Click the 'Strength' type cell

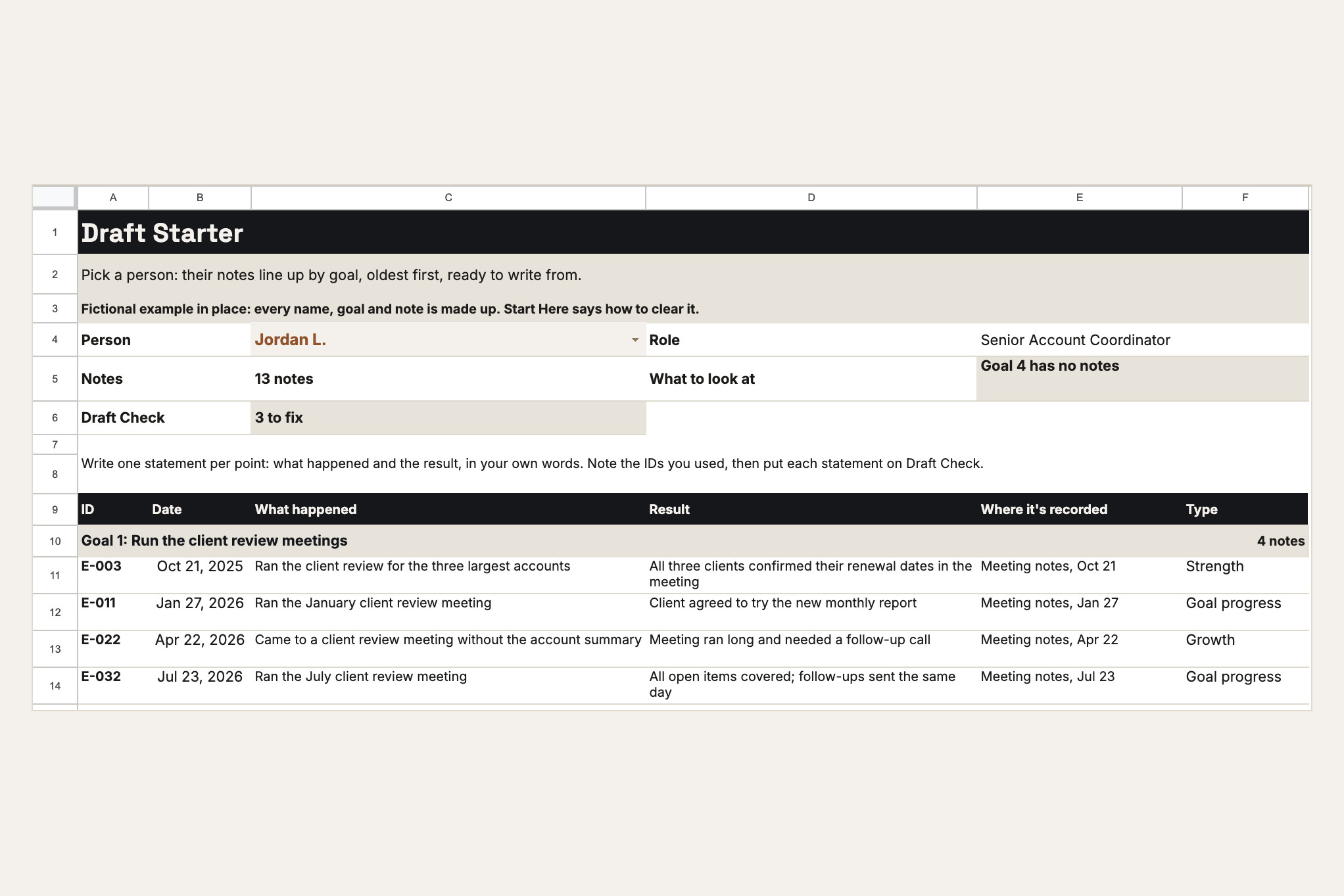(1245, 575)
